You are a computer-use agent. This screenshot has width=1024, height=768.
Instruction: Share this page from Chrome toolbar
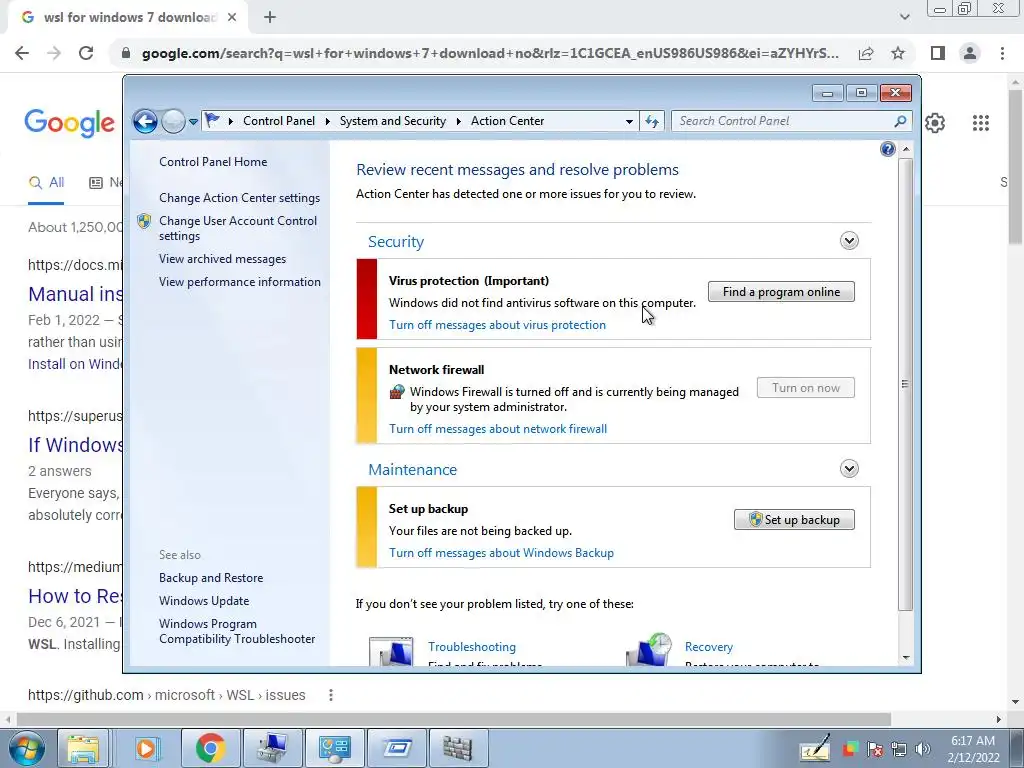pos(866,53)
